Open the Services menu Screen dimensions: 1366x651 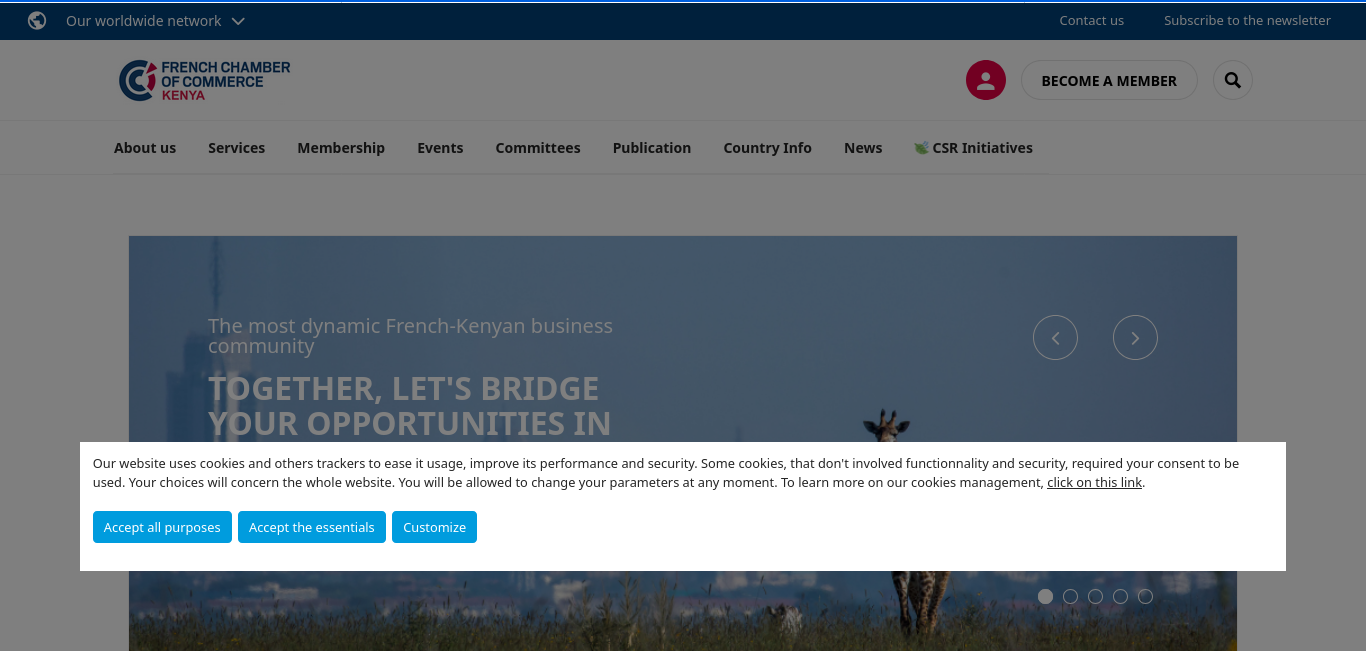click(236, 148)
